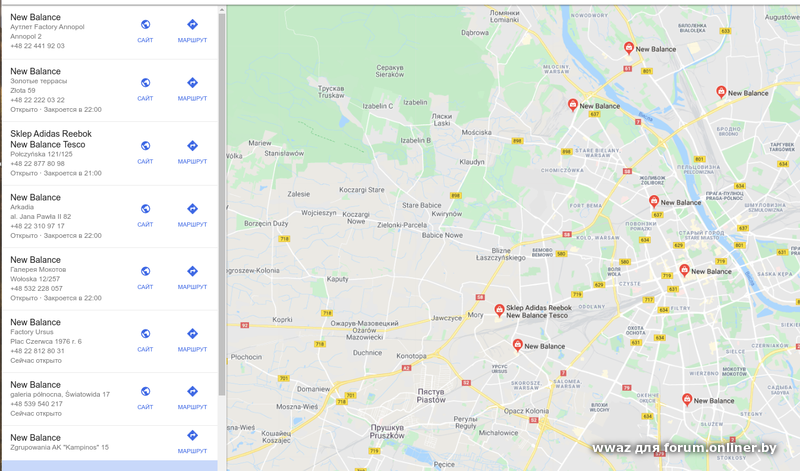Viewport: 800px width, 471px height.
Task: Click МАРШРУТ label for Arkadia store
Action: coord(192,225)
